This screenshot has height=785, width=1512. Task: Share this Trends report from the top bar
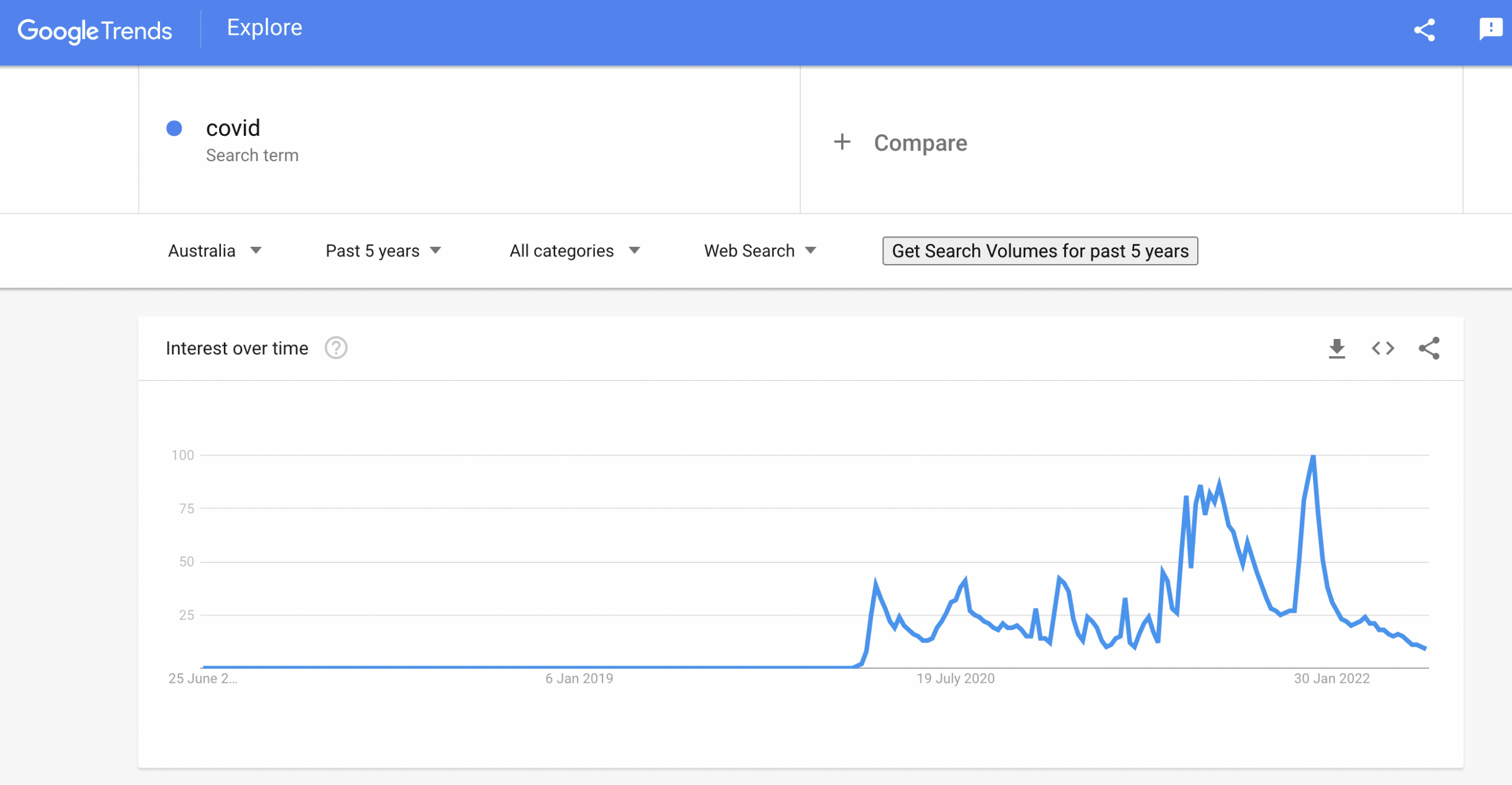pyautogui.click(x=1426, y=31)
